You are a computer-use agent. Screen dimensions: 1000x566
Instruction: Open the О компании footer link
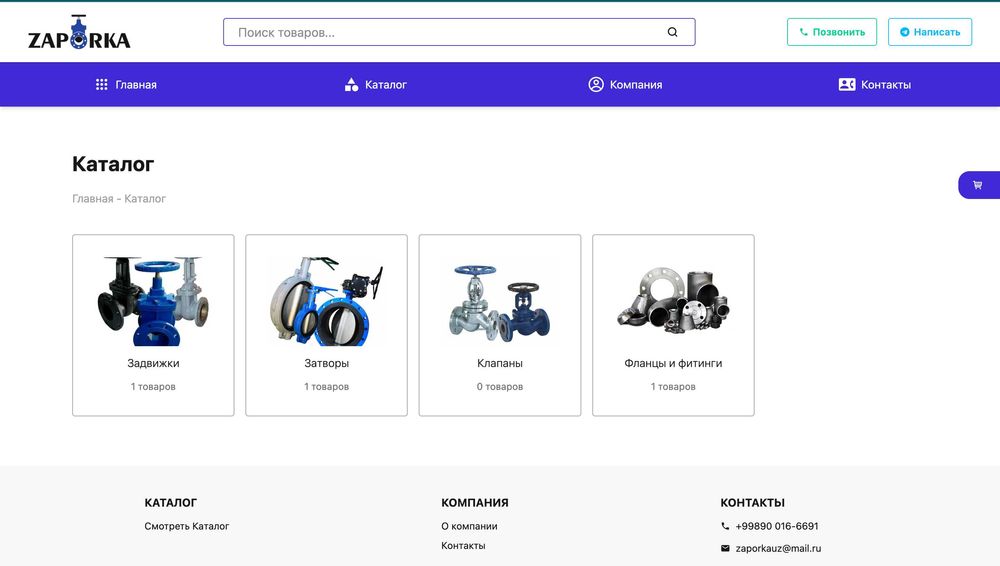click(x=469, y=526)
